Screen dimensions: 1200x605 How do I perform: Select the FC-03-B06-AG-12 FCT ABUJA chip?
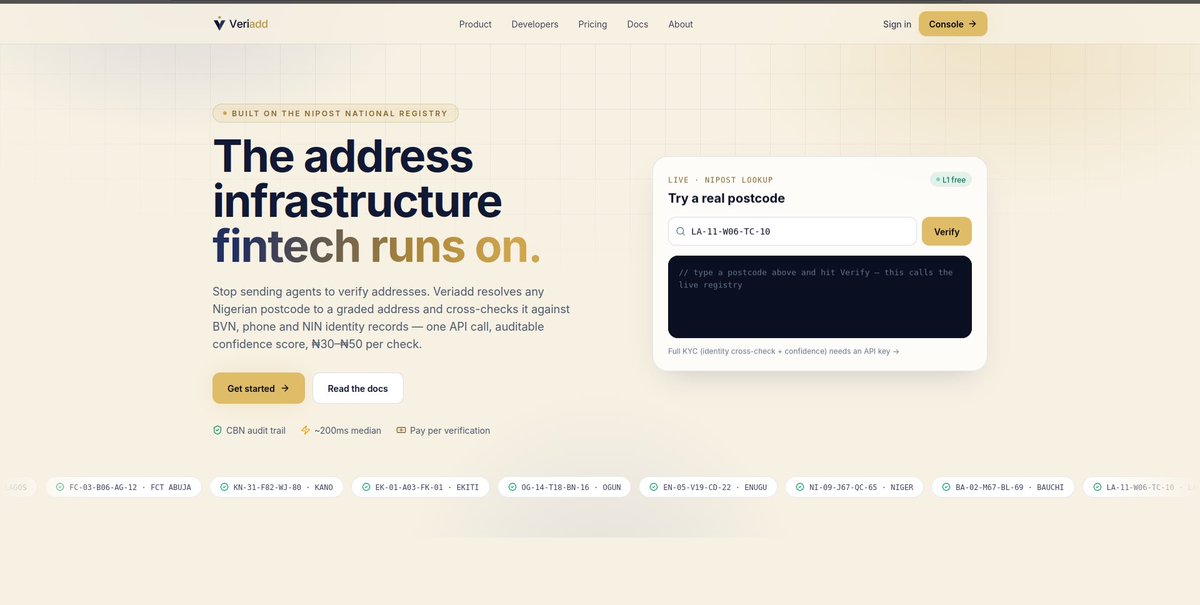[x=124, y=487]
